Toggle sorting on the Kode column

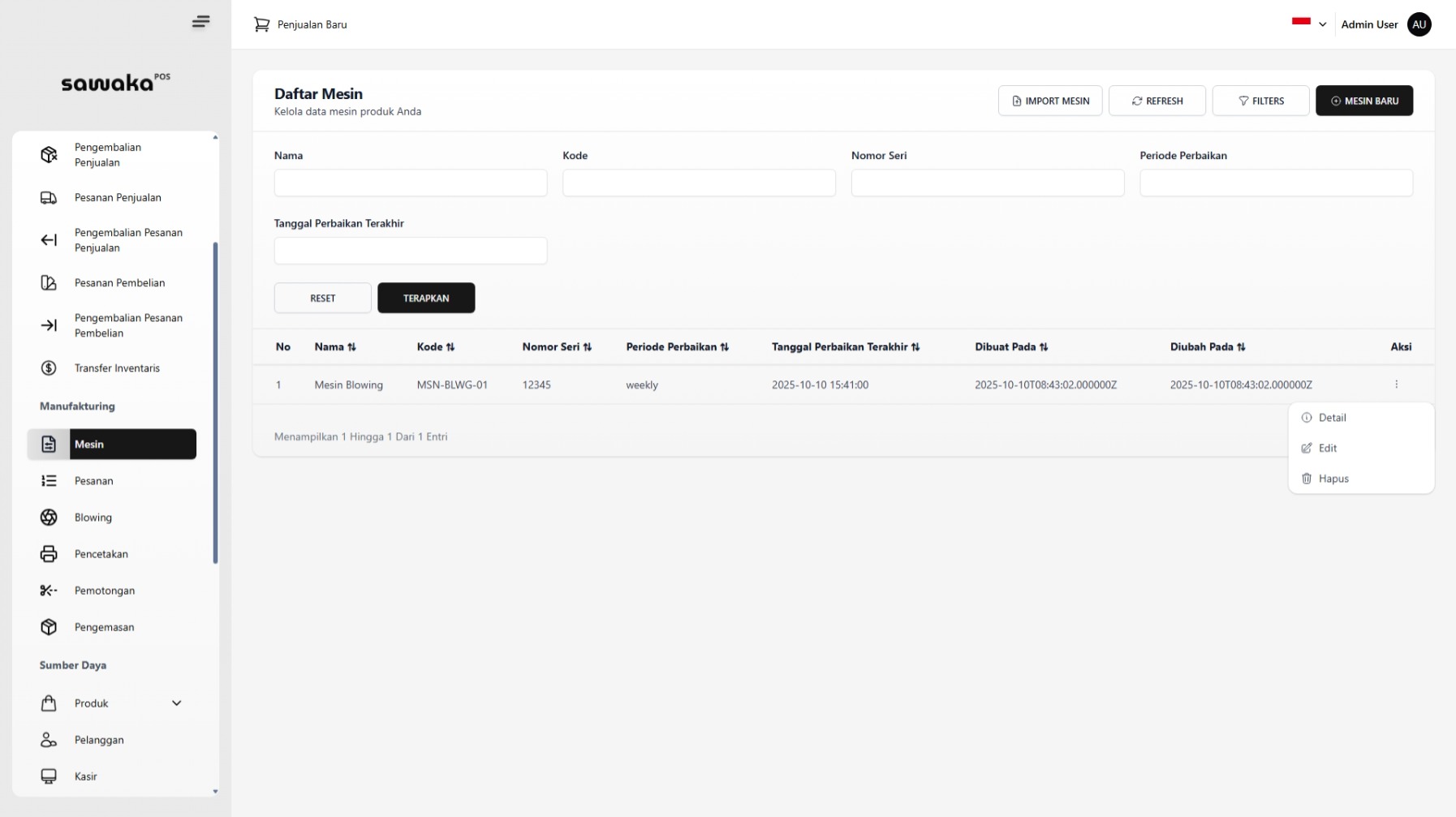453,346
